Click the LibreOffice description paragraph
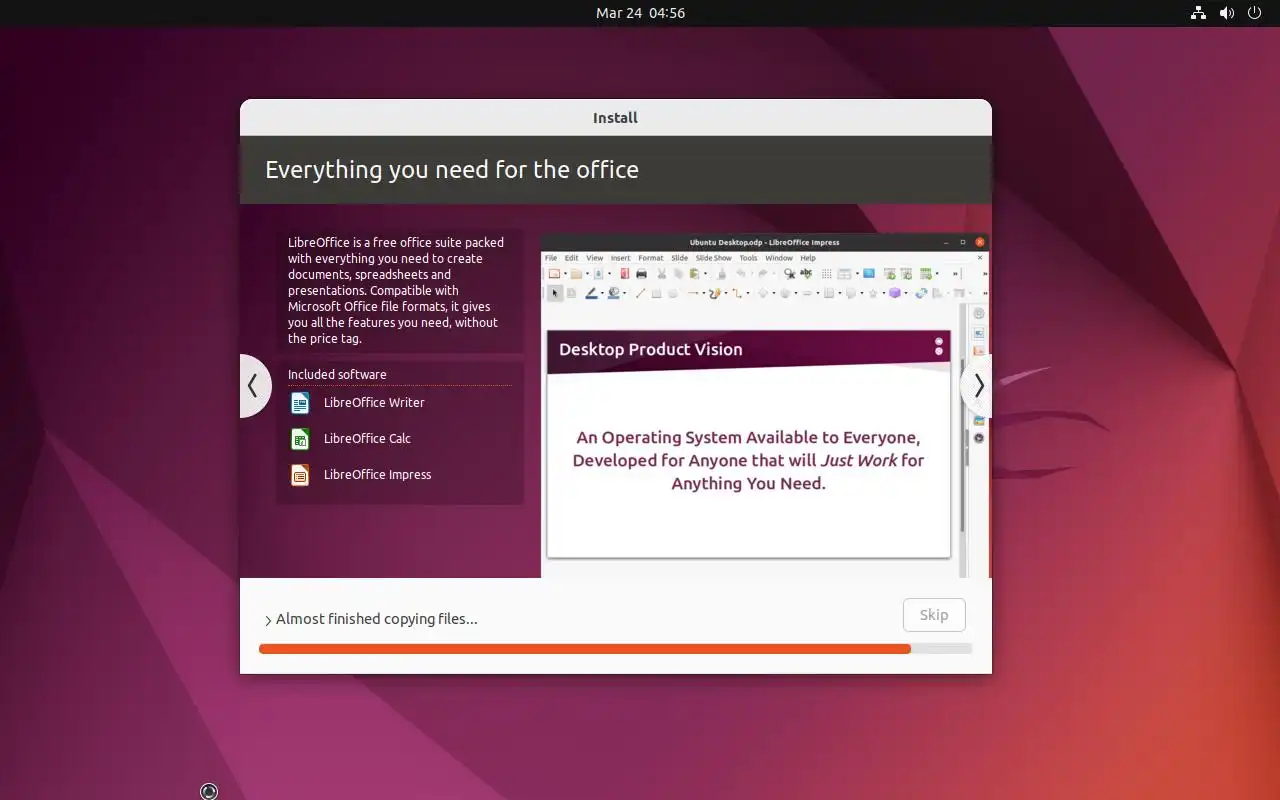1280x800 pixels. (x=396, y=290)
